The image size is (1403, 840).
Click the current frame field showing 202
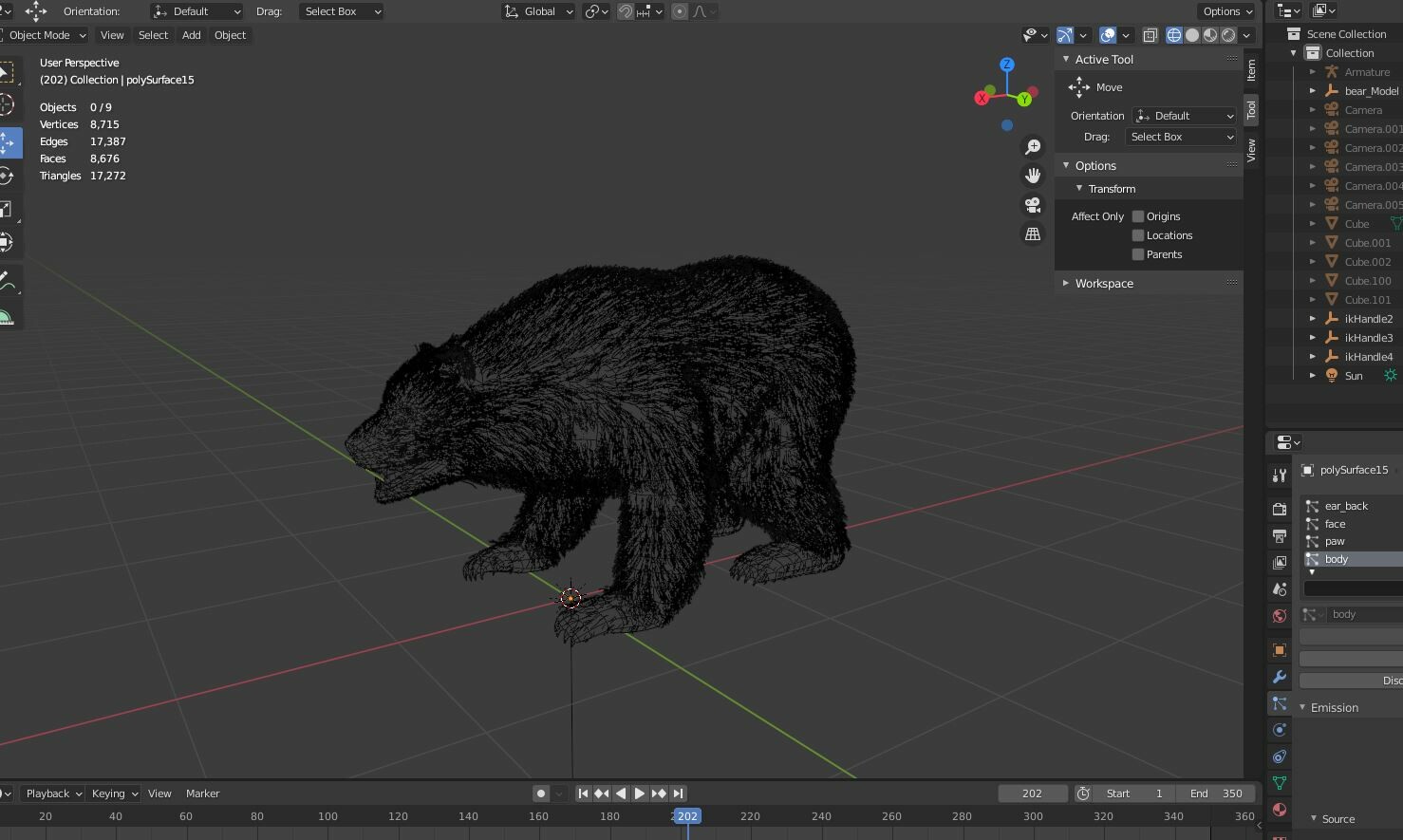pos(1032,793)
